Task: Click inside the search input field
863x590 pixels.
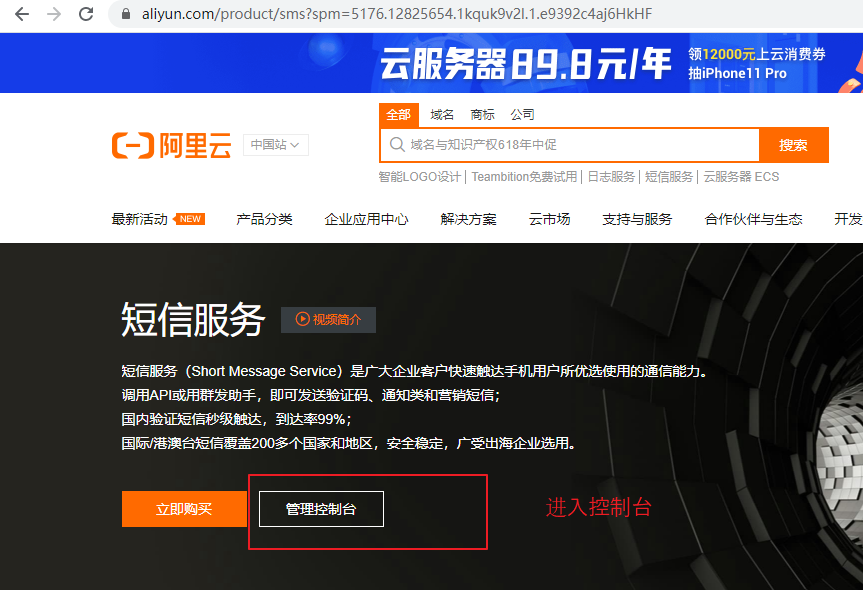Action: pyautogui.click(x=560, y=144)
